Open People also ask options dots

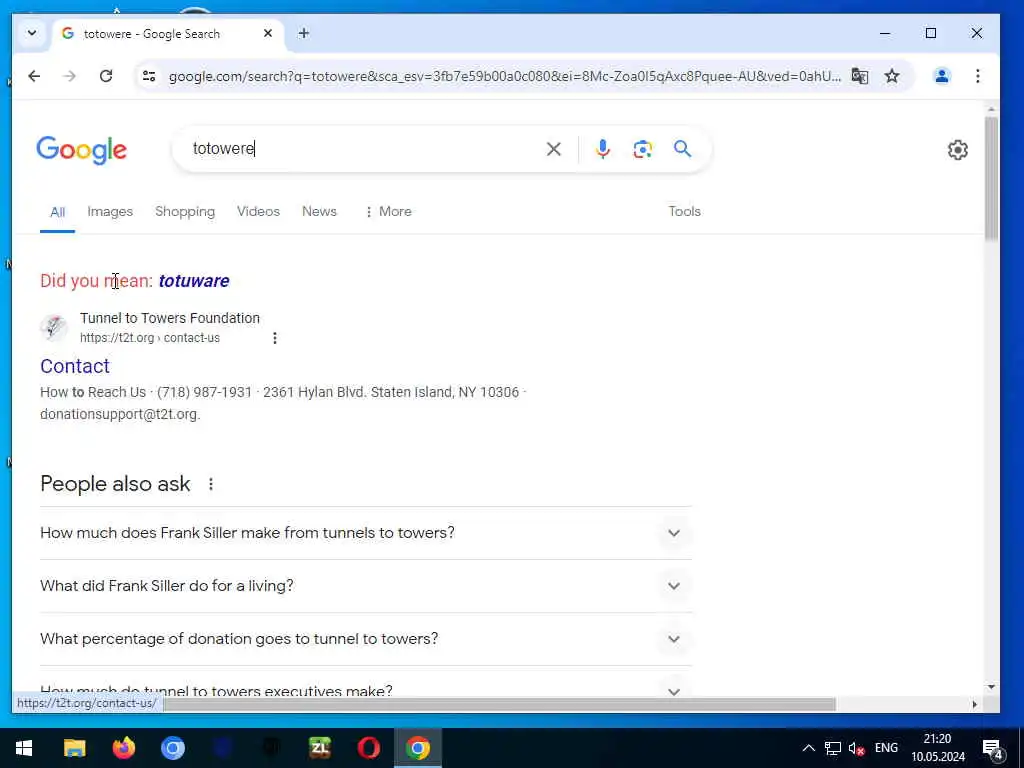click(211, 484)
